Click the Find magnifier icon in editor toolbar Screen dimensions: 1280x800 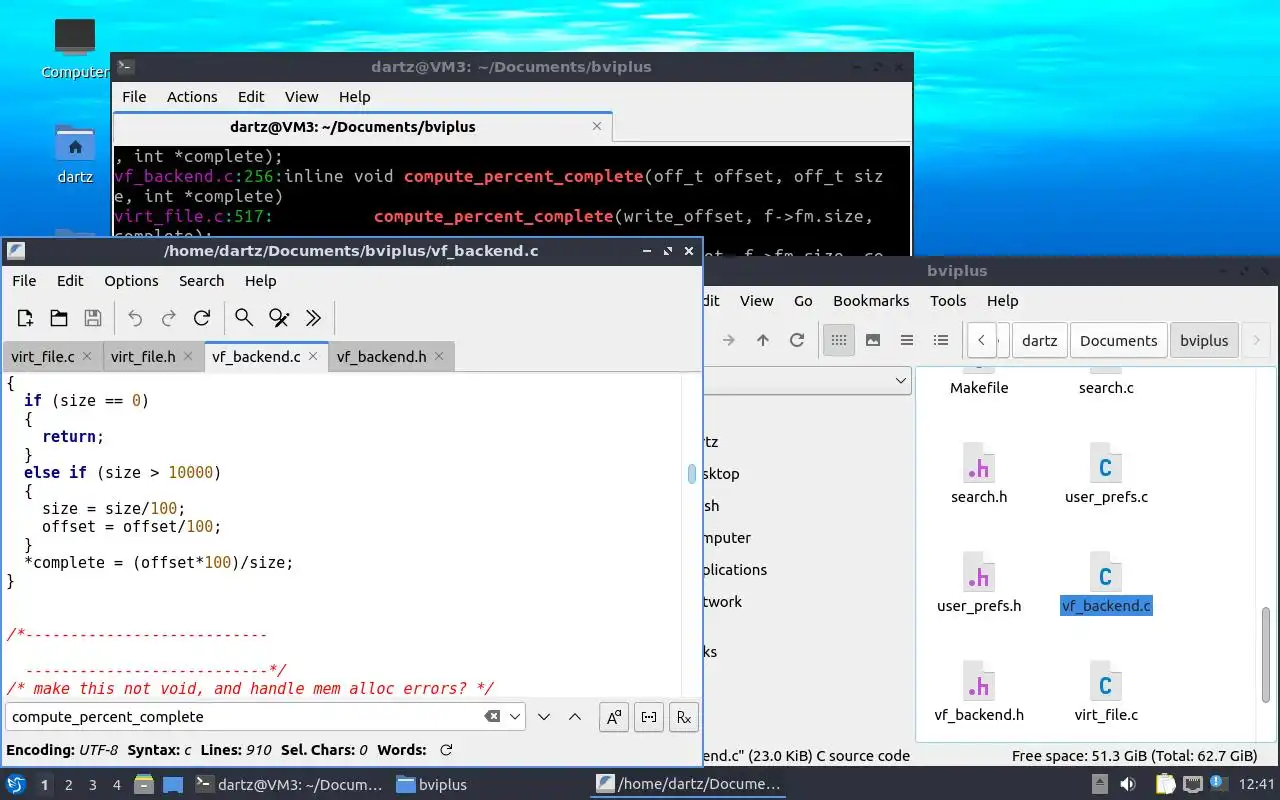click(x=244, y=318)
